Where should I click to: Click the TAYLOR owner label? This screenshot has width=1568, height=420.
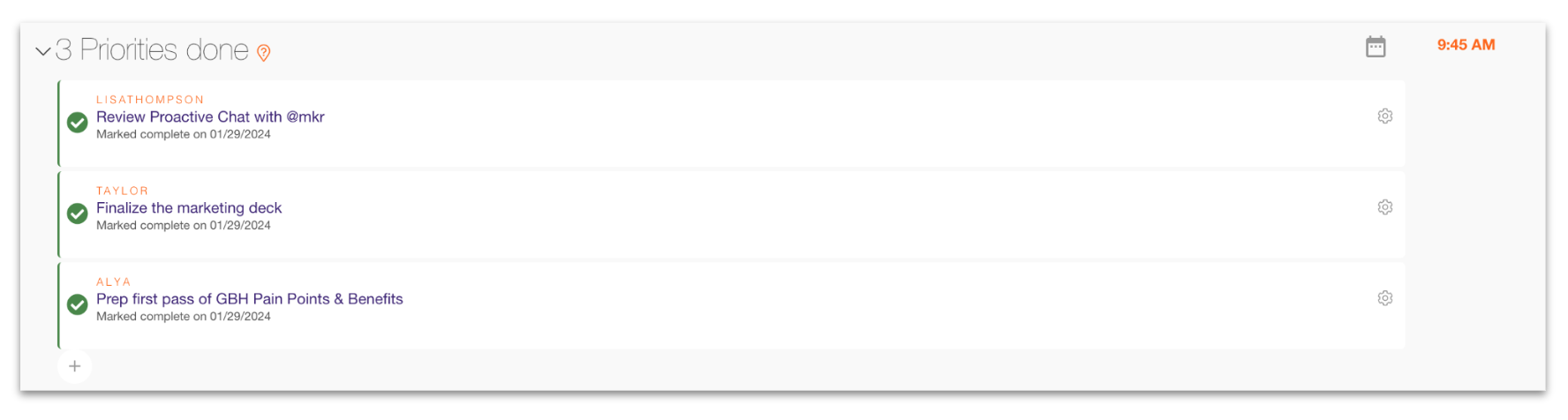[122, 191]
